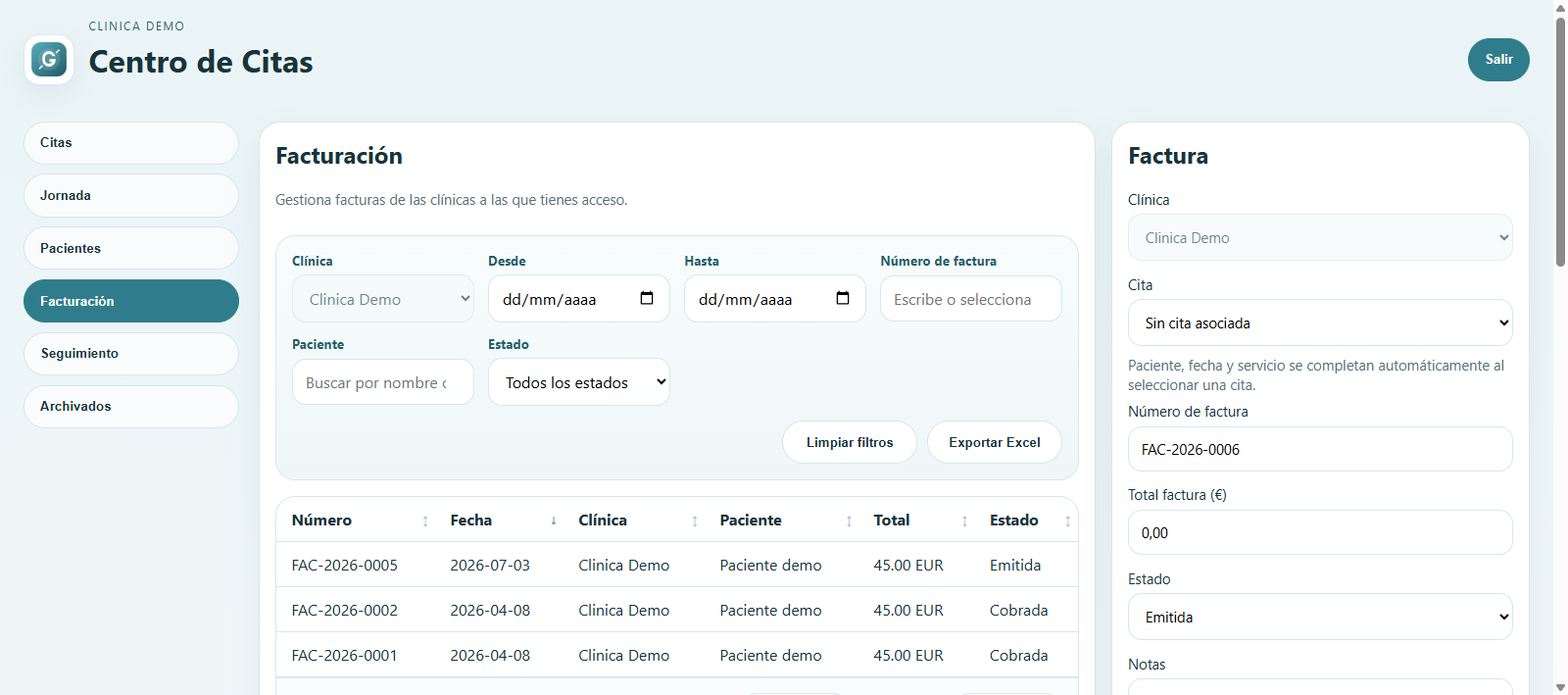Click the Clinica Demo app logo icon
Screen dimensions: 1568x695
(x=49, y=60)
